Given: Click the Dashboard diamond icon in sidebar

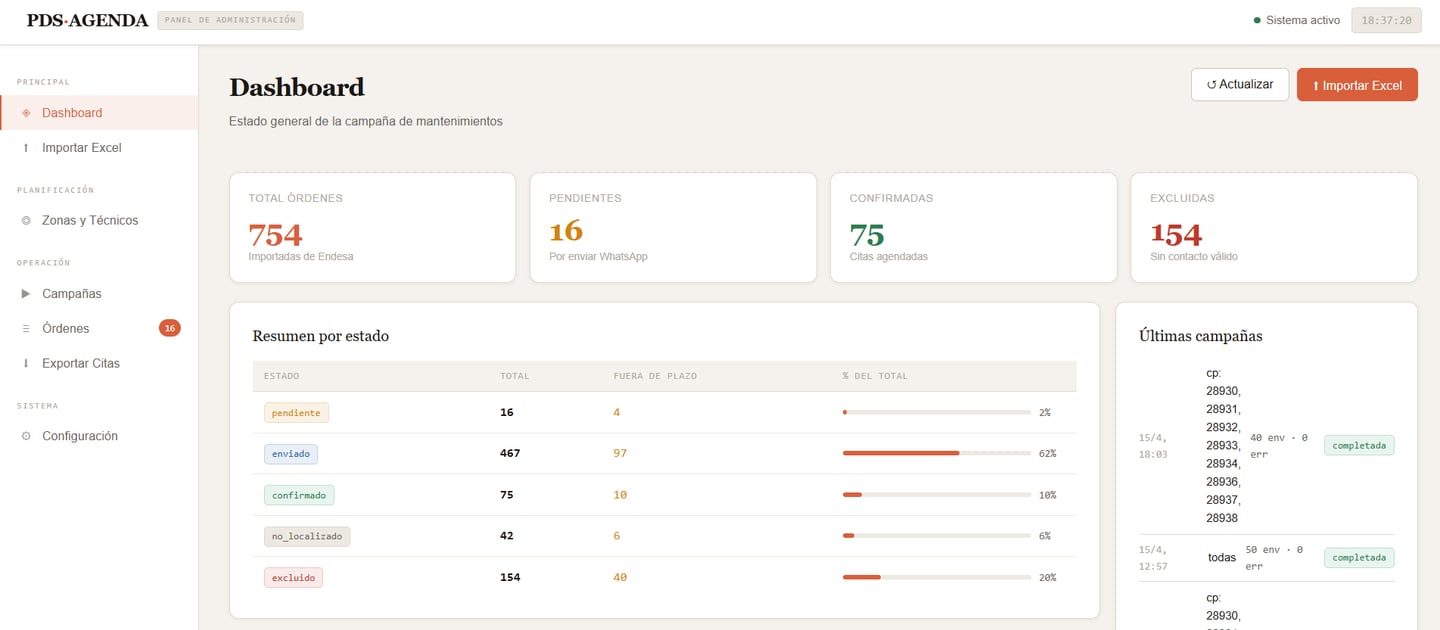Looking at the screenshot, I should [x=26, y=113].
